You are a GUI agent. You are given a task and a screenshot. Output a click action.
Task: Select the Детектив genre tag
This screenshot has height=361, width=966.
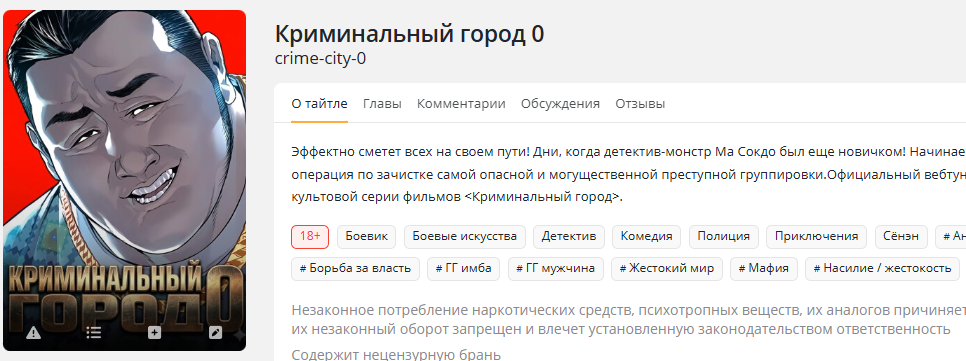point(569,237)
